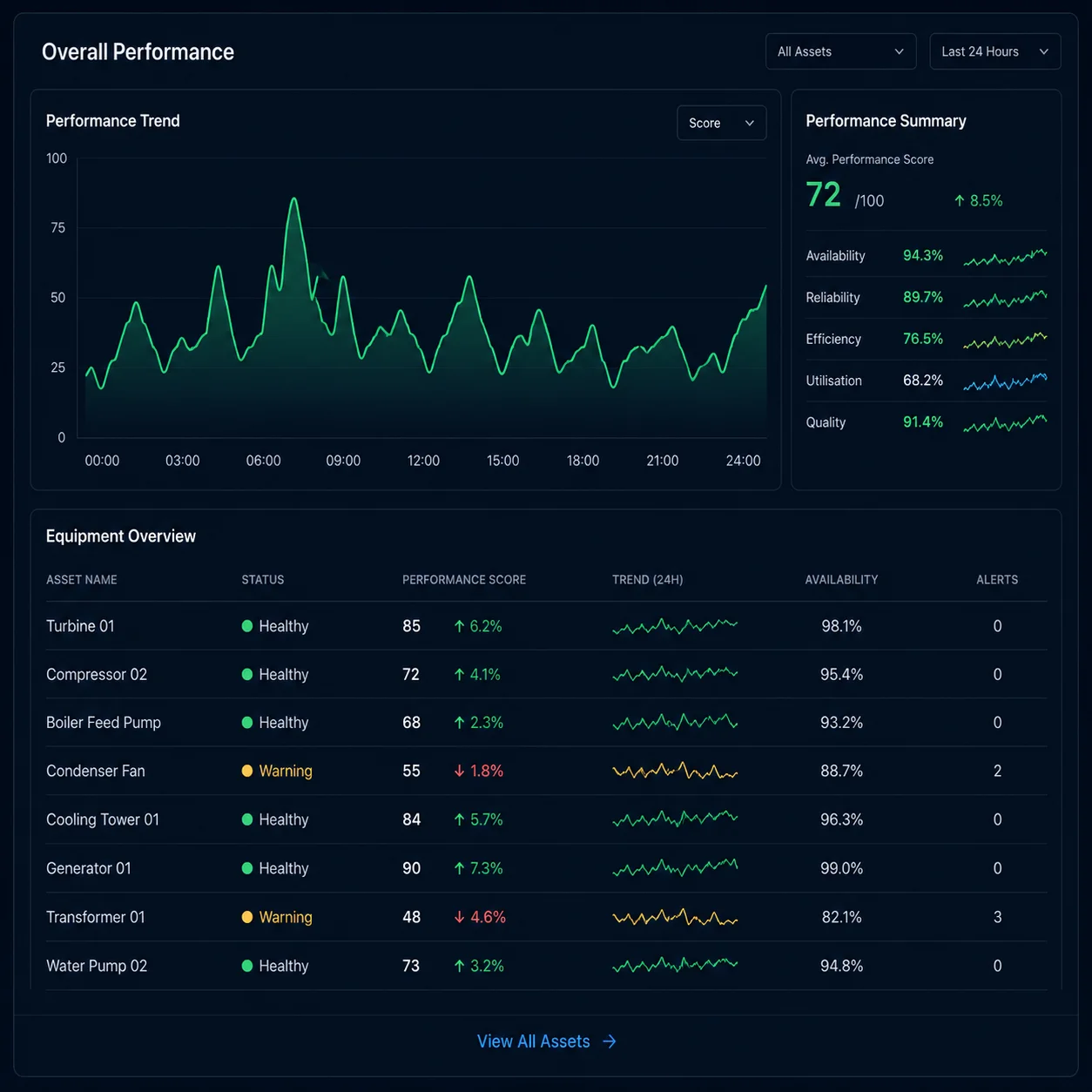Click the down arrow next to Condenser Fan's 1.8%

(459, 771)
